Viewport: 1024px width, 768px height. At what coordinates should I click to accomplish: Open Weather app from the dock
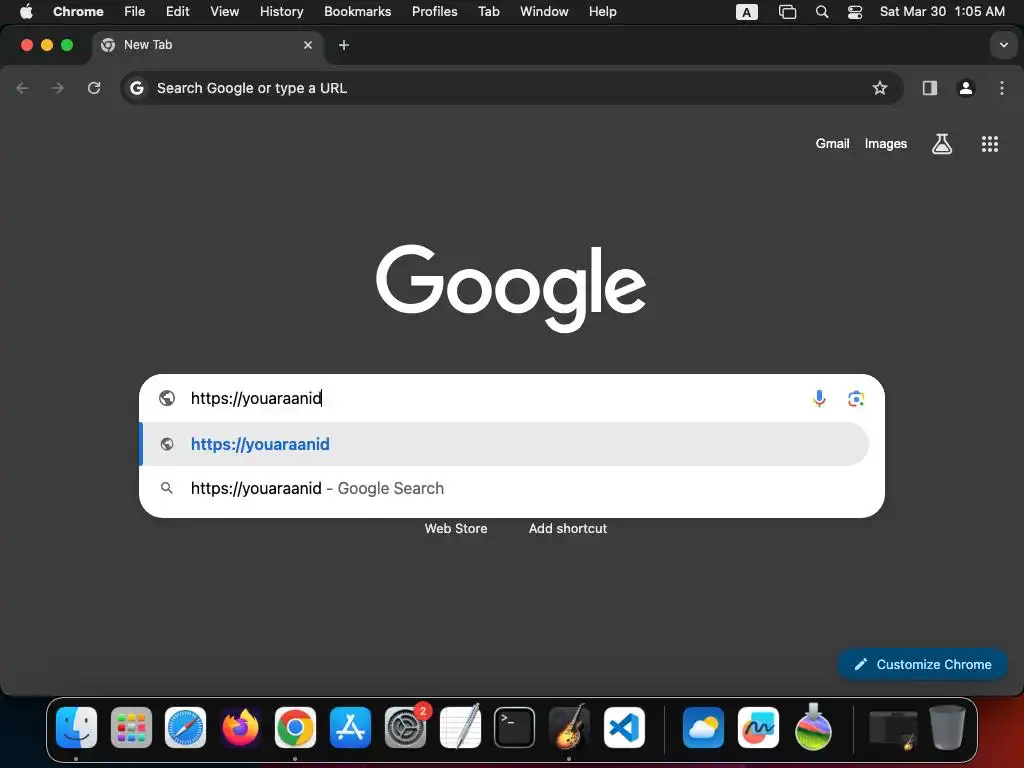coord(703,728)
